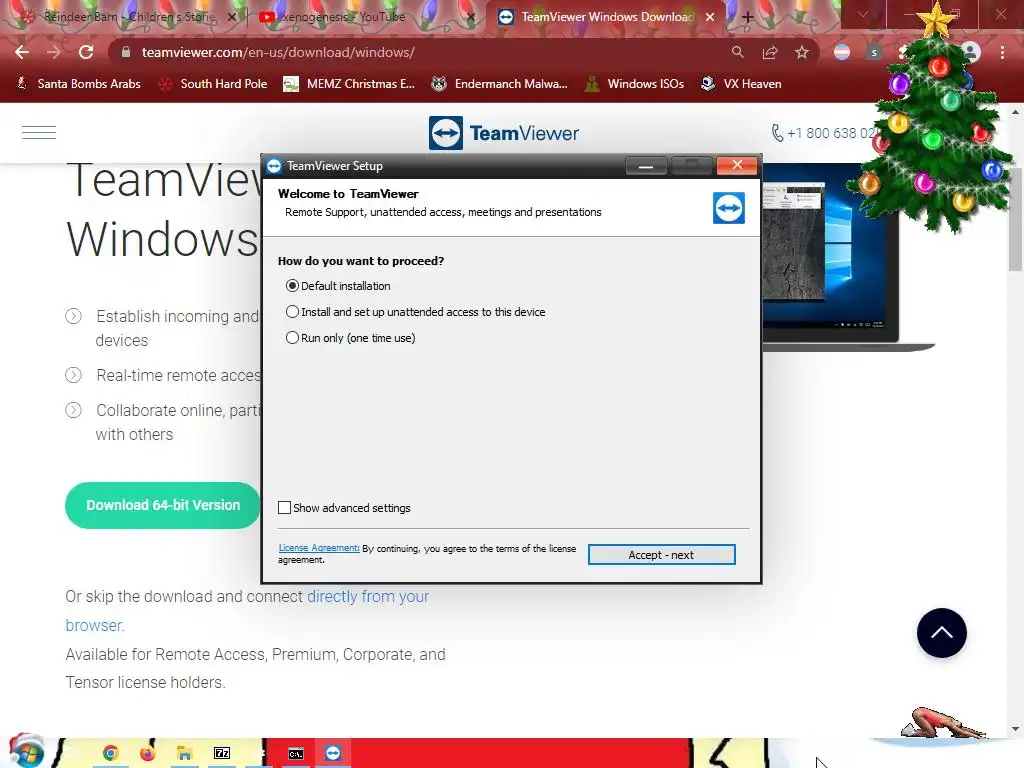Click TeamViewer taskbar icon
1024x768 pixels.
tap(333, 753)
